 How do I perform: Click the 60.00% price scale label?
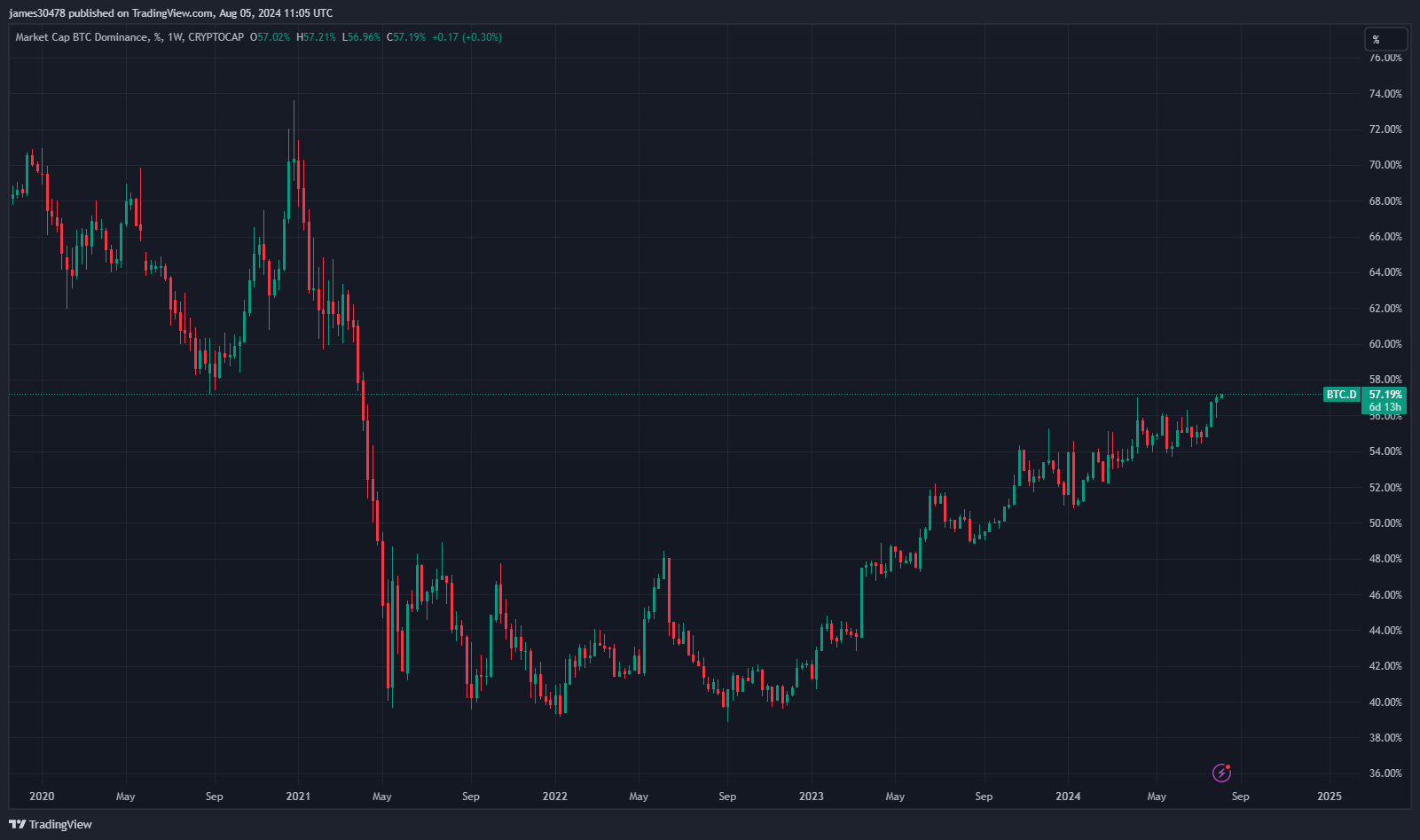tap(1385, 344)
